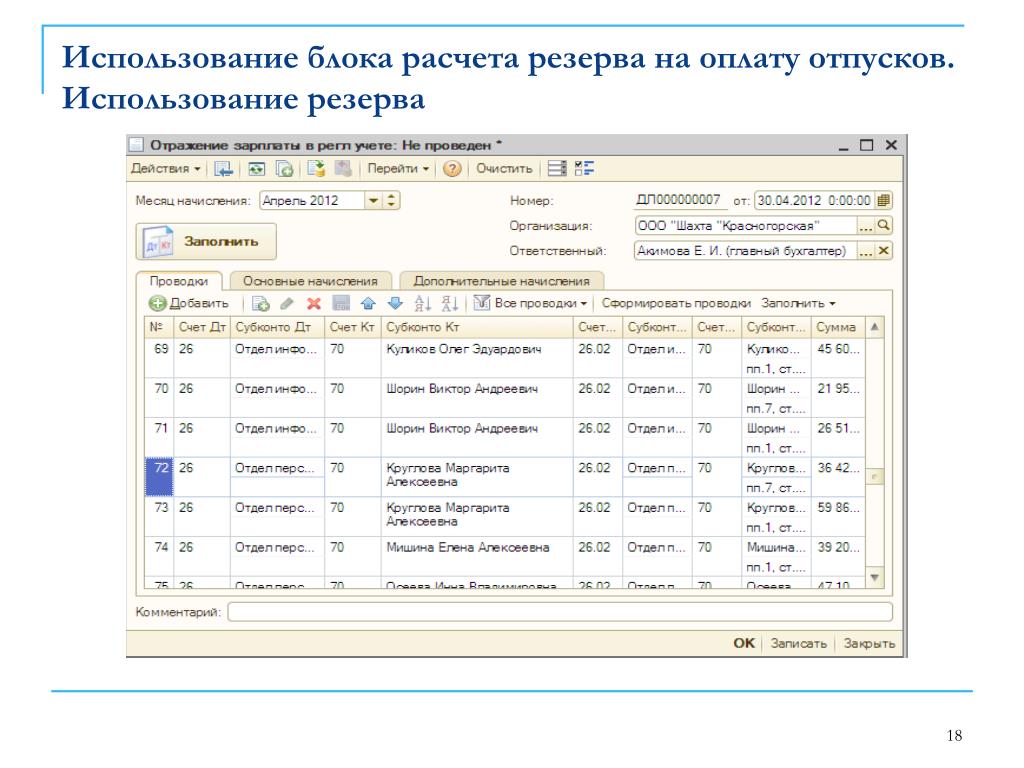Screen dimensions: 1024x768
Task: Click the Записать button
Action: point(799,643)
